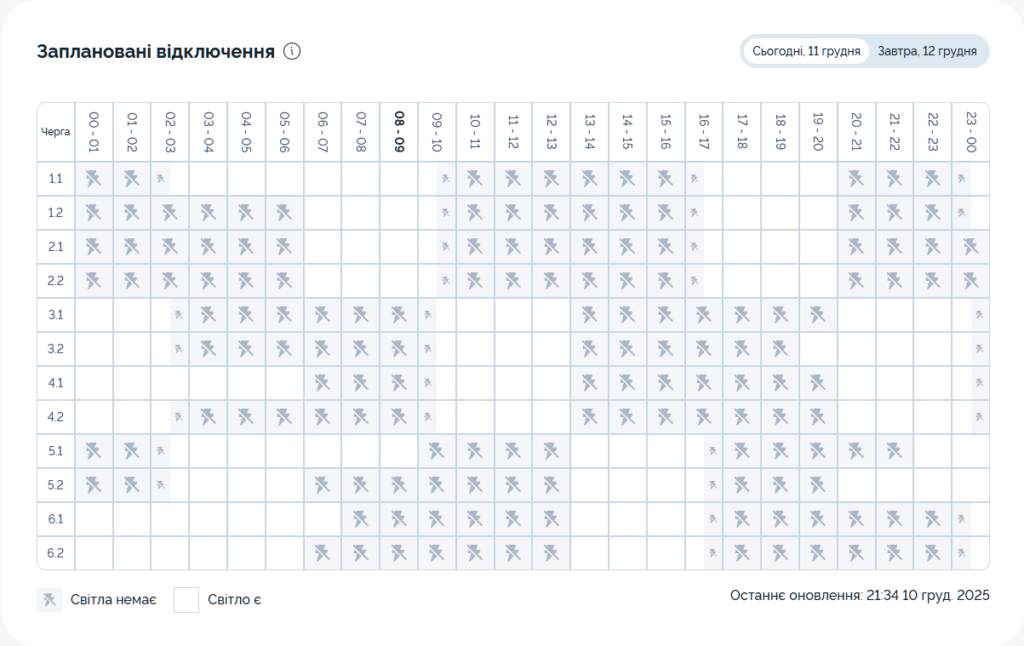Click the outage icon for queue 6.2 at 06-07

(x=323, y=553)
